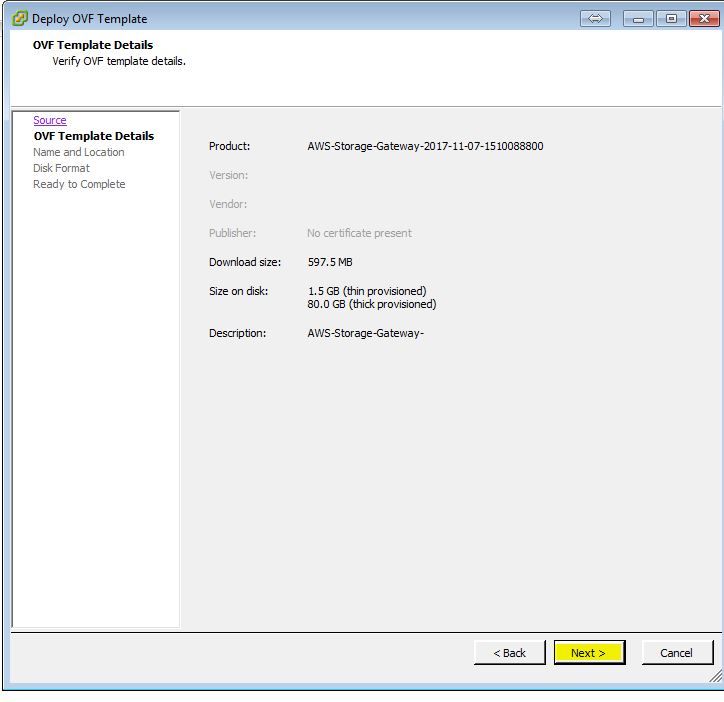Click the 1.5 GB thin provisioned size text
Screen dimensions: 724x702
click(366, 291)
